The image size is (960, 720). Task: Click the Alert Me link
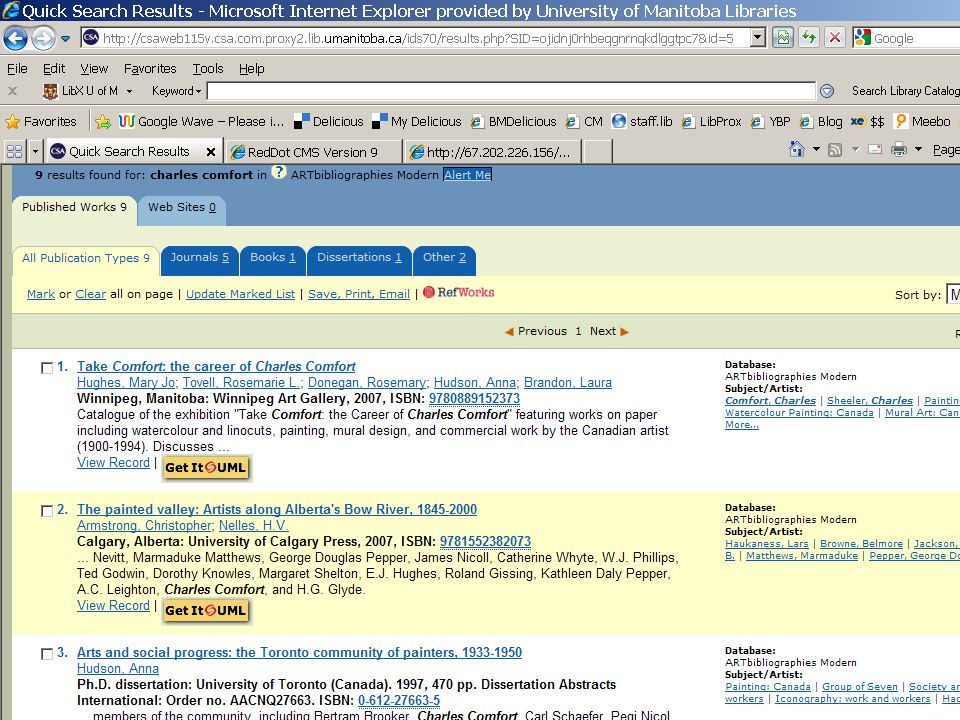(467, 175)
